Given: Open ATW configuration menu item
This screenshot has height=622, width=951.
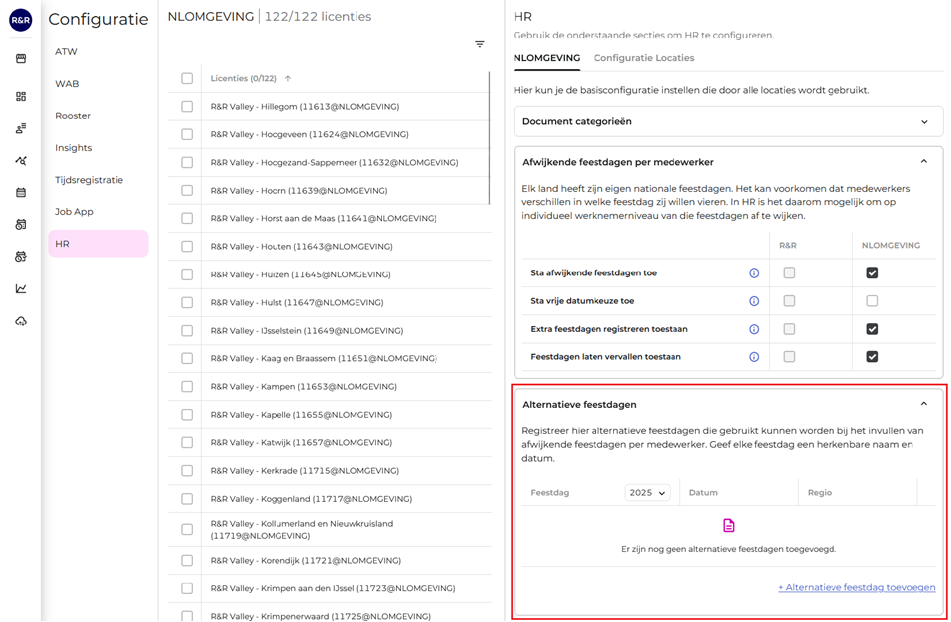Looking at the screenshot, I should pos(98,52).
